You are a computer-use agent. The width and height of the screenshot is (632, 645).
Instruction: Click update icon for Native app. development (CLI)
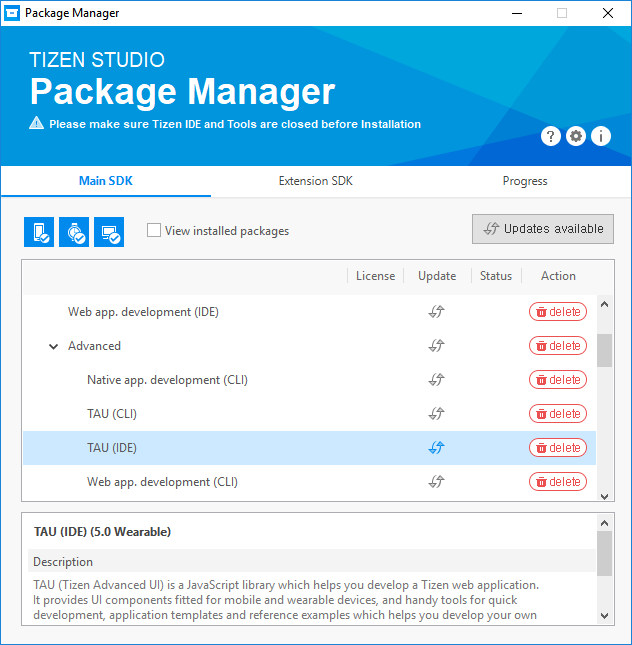click(x=436, y=380)
